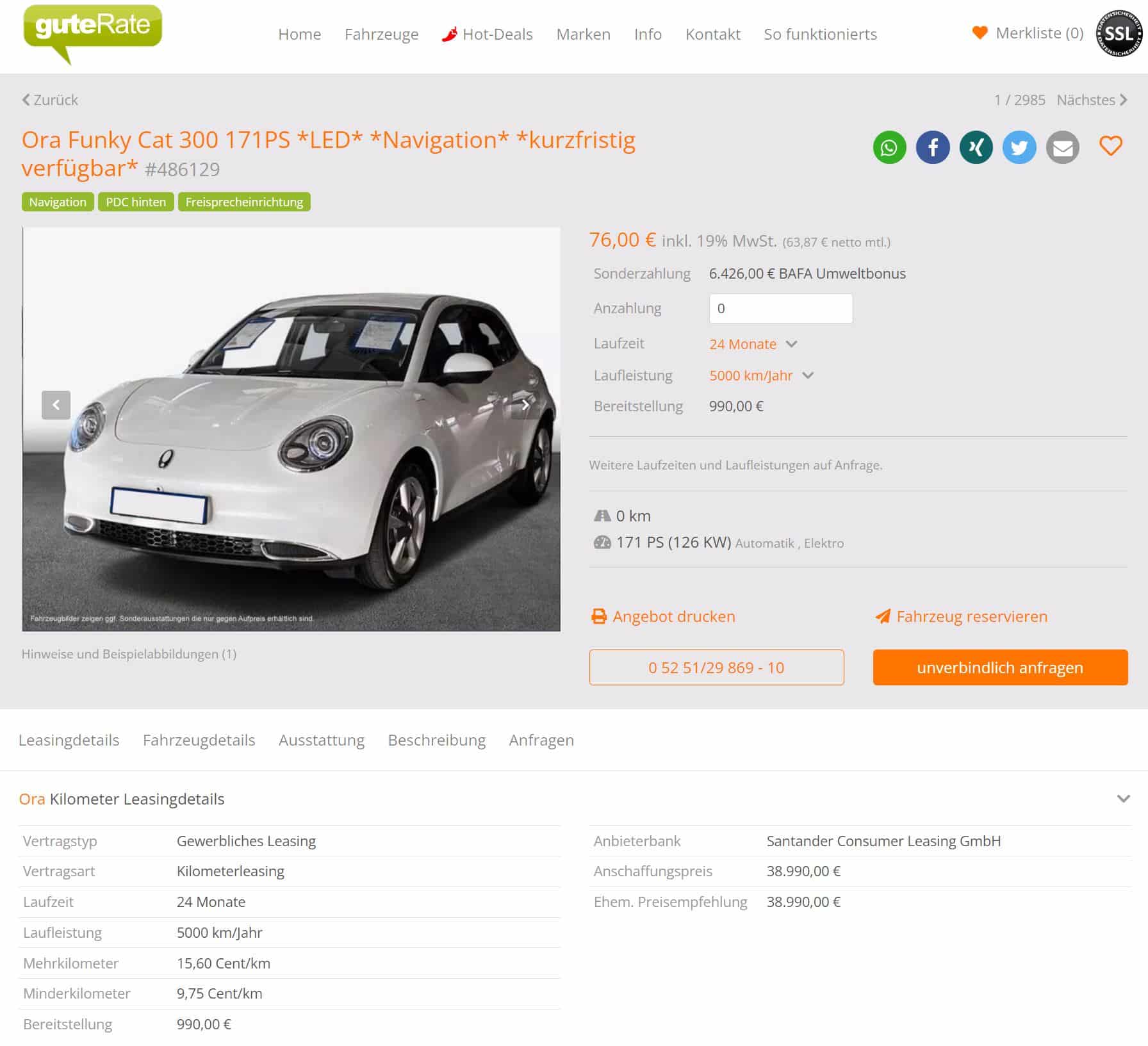Viewport: 1148px width, 1046px height.
Task: Open Fahrzeuge menu item
Action: coord(382,34)
